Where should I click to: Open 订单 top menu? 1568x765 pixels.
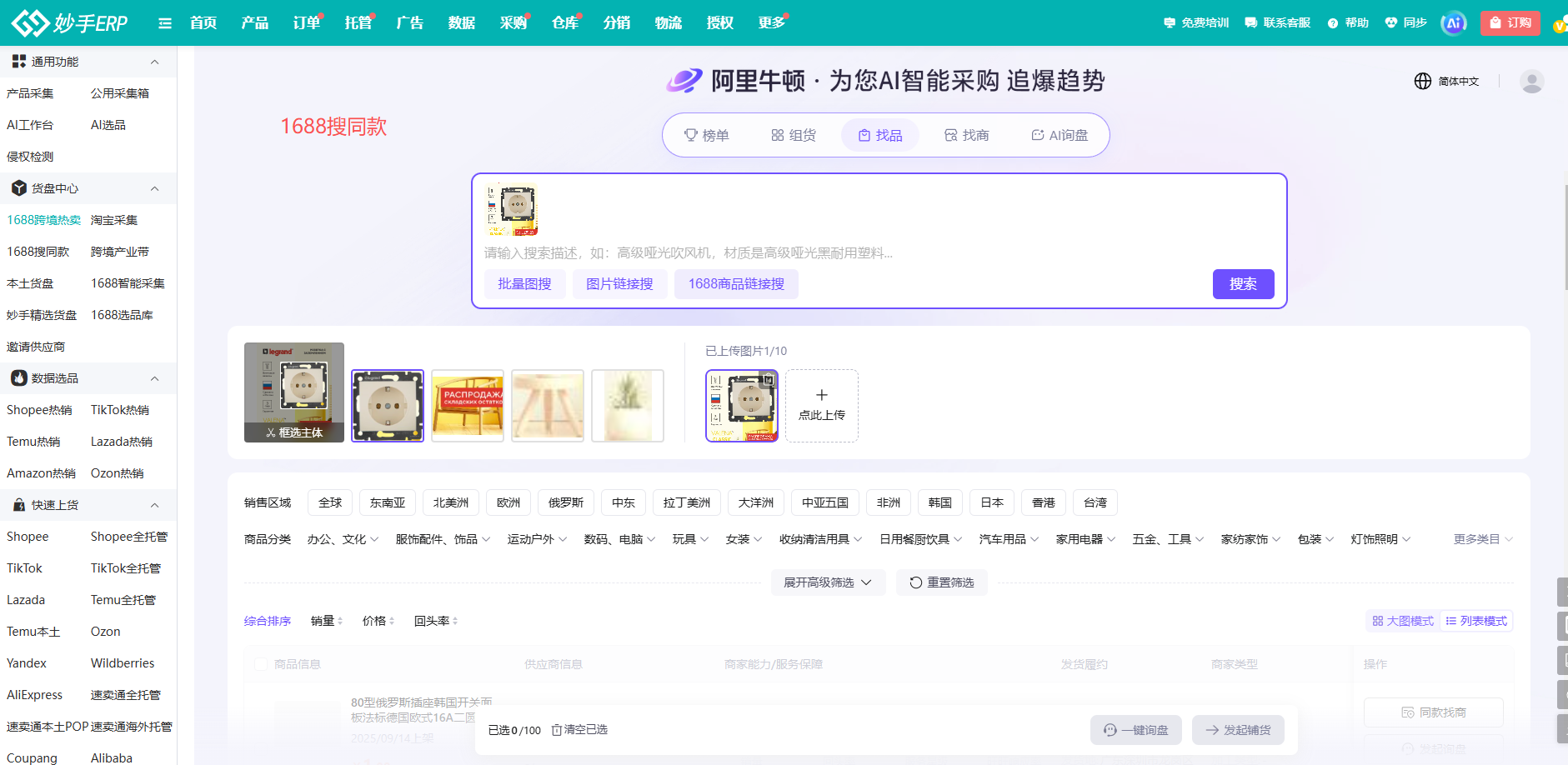[x=307, y=22]
